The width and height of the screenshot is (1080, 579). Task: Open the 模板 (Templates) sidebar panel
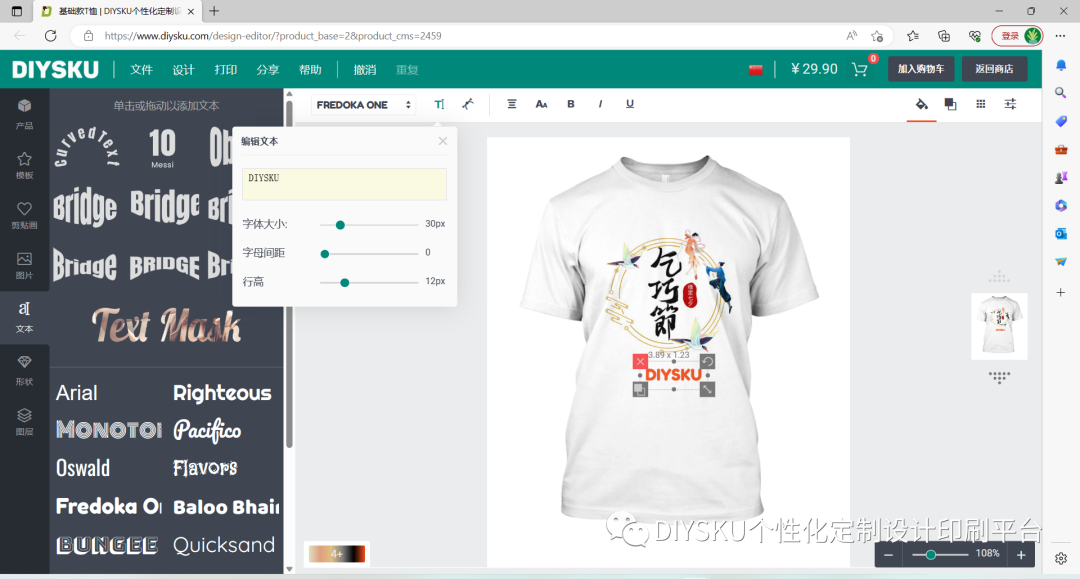coord(24,165)
